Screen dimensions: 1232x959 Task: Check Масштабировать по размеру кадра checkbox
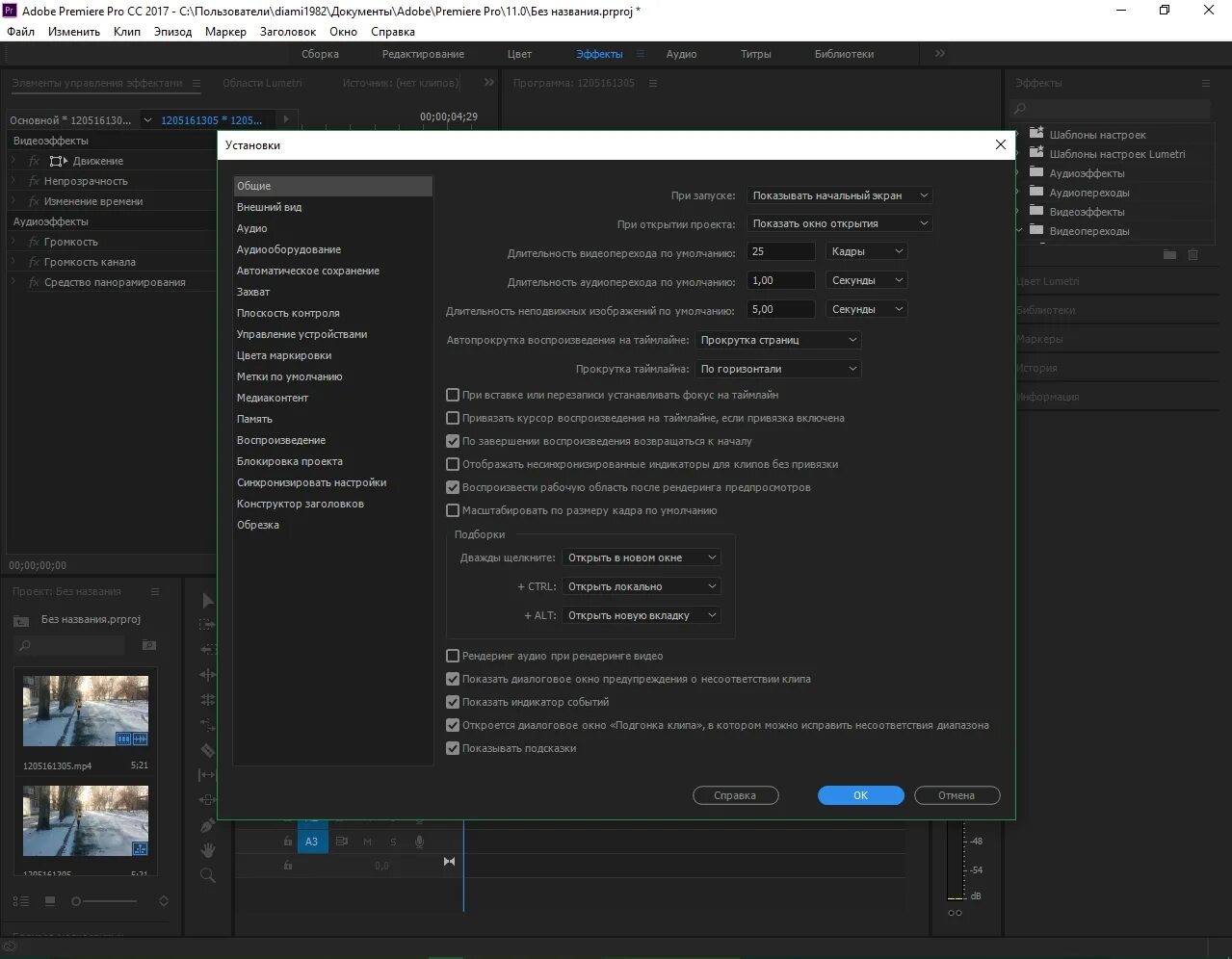tap(453, 510)
